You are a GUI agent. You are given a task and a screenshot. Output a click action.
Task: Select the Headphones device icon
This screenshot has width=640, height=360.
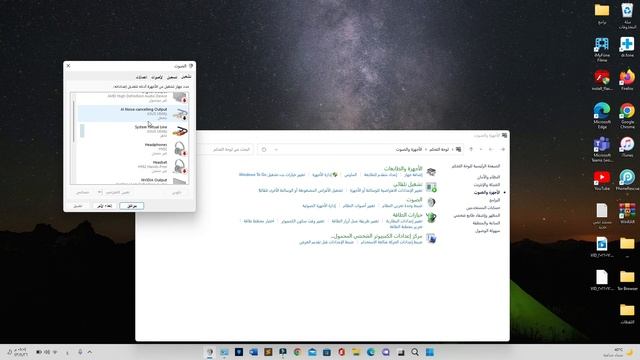[180, 149]
